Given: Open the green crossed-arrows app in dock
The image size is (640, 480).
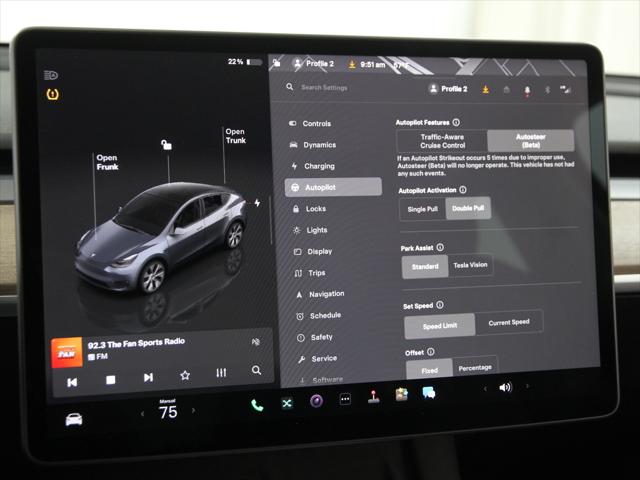Looking at the screenshot, I should coord(287,403).
